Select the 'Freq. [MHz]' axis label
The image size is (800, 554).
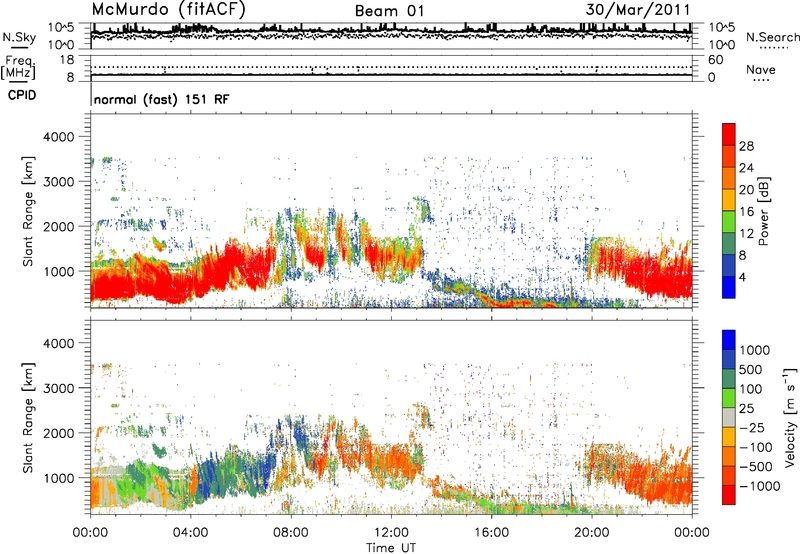coord(18,68)
